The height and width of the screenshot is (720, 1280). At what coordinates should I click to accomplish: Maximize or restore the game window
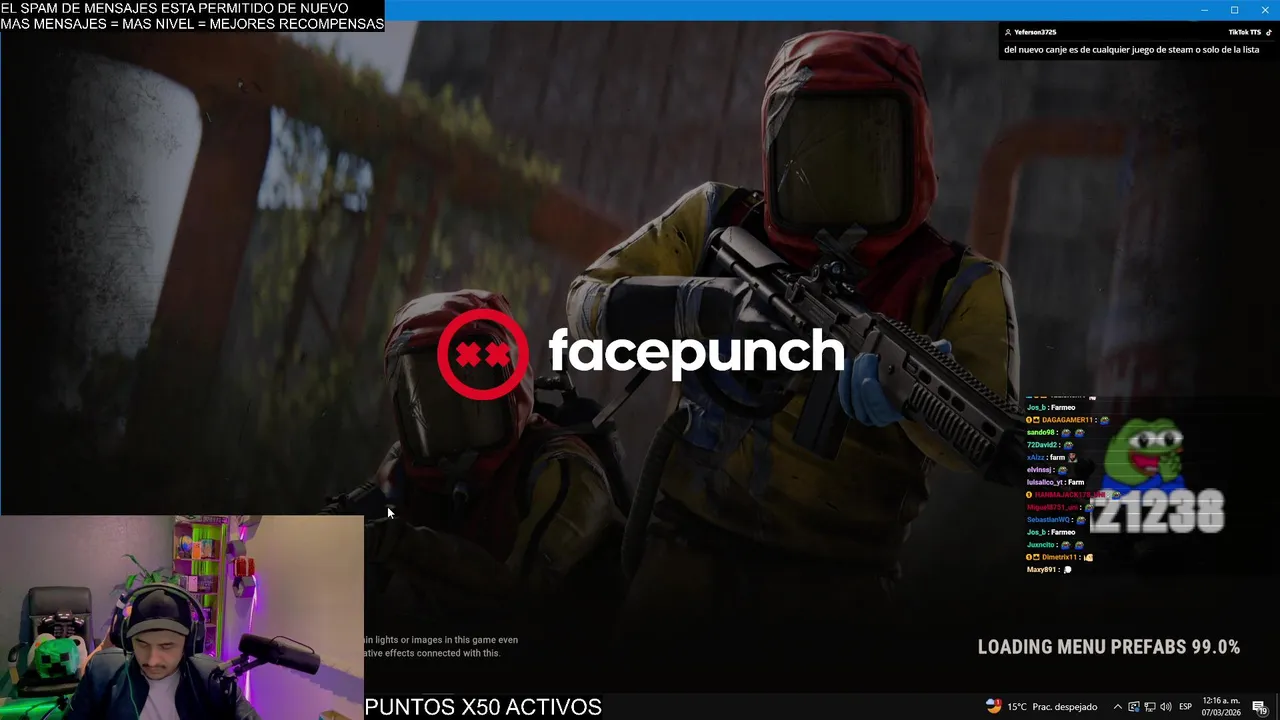pyautogui.click(x=1234, y=10)
